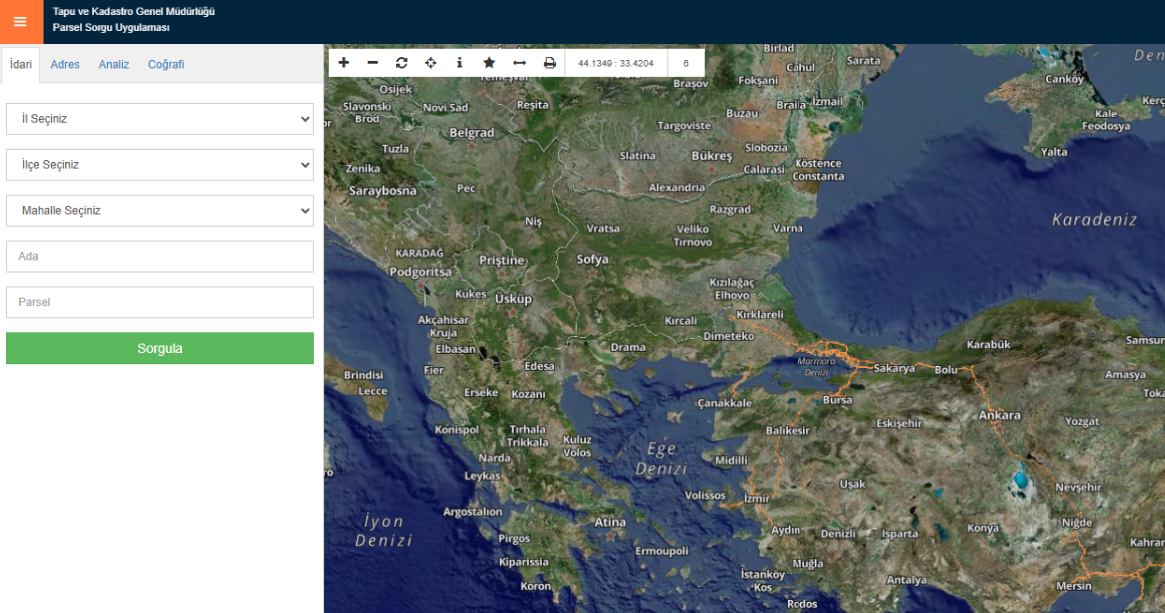
Task: Expand the İlçe Seçiniz dropdown
Action: [x=160, y=165]
